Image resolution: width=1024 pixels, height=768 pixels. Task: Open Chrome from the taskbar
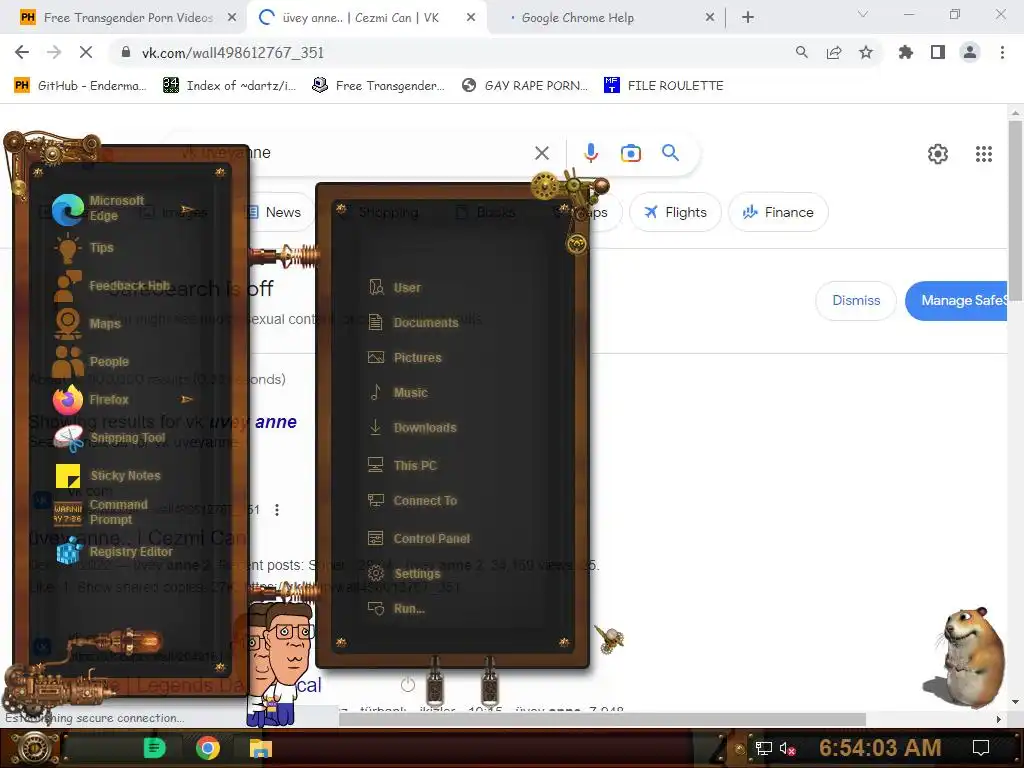click(x=208, y=748)
